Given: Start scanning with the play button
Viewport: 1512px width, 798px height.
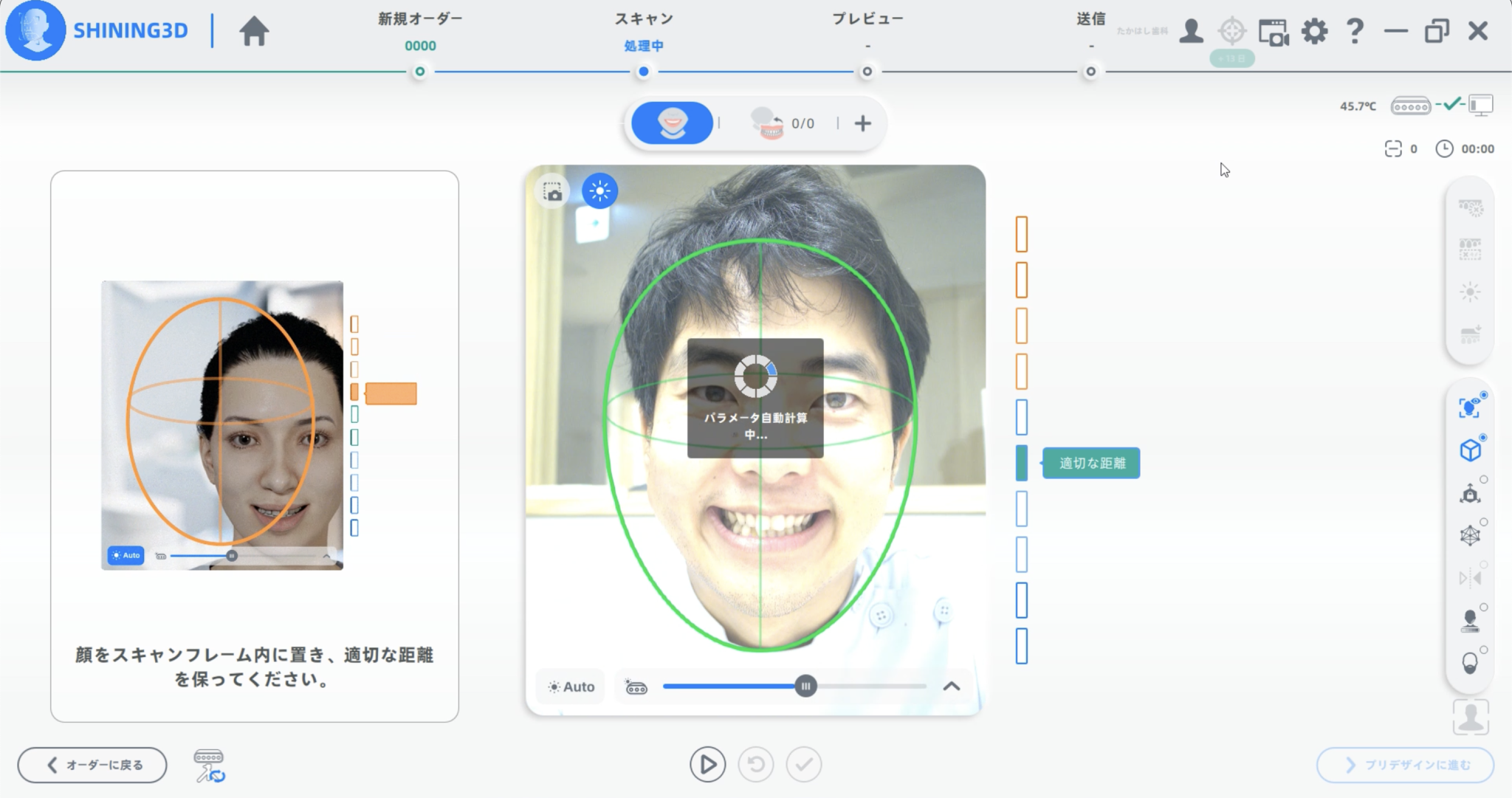Looking at the screenshot, I should (x=707, y=765).
